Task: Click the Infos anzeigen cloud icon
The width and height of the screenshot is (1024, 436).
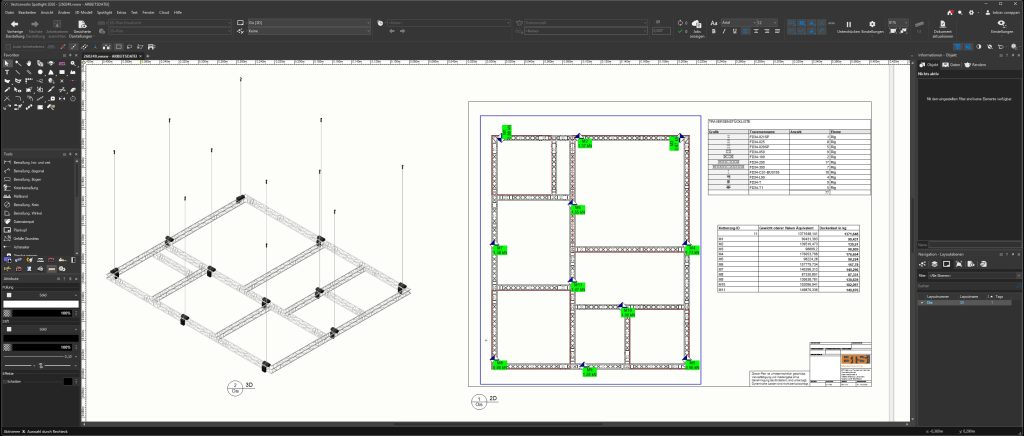Action: point(697,24)
